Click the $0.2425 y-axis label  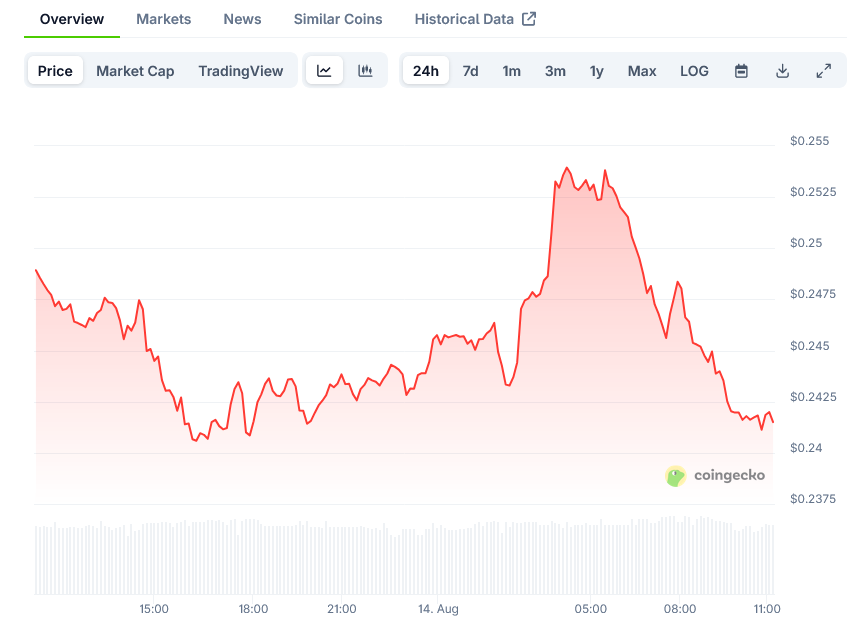pyautogui.click(x=813, y=397)
